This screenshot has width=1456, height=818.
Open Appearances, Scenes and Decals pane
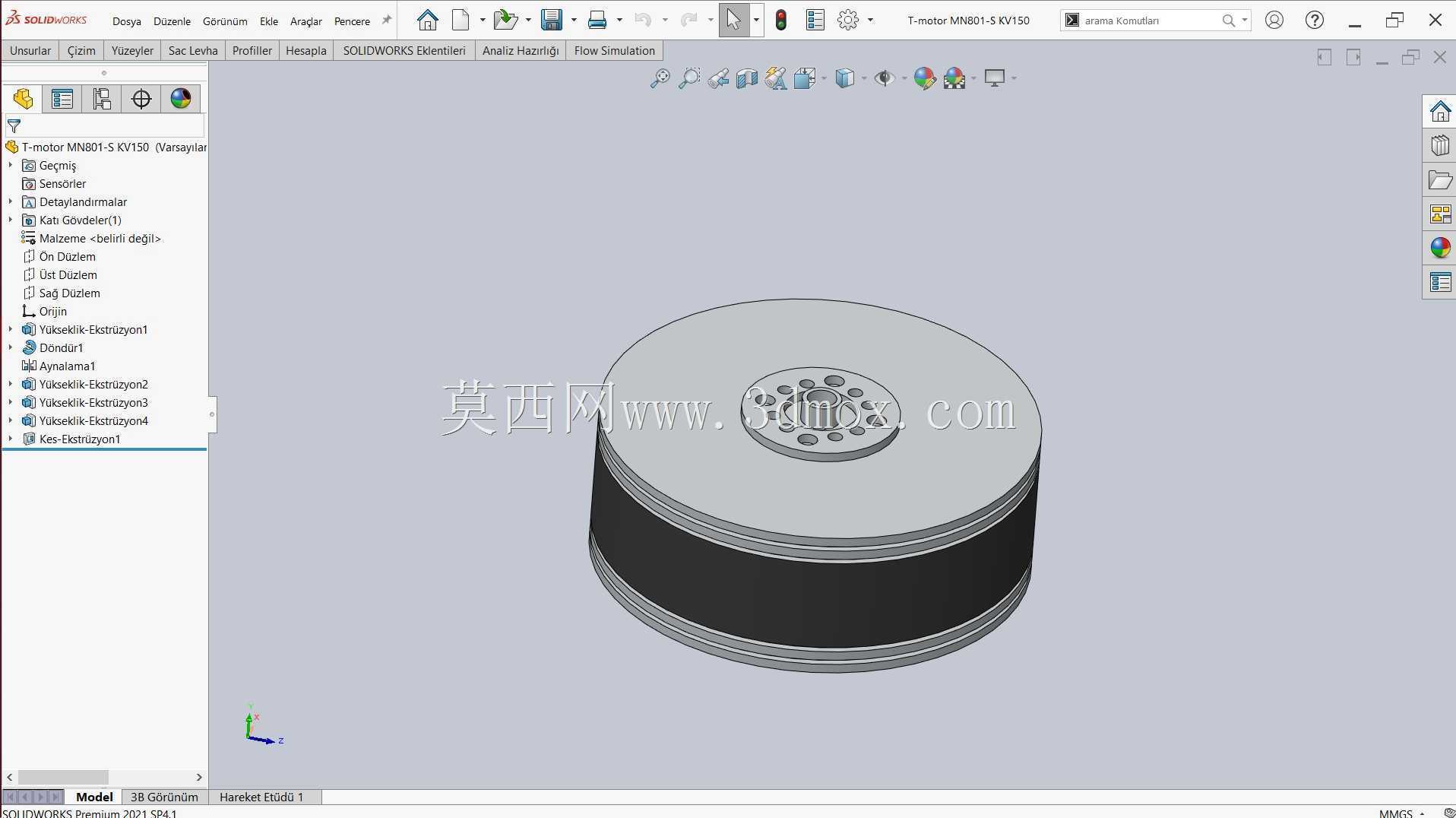tap(1440, 248)
